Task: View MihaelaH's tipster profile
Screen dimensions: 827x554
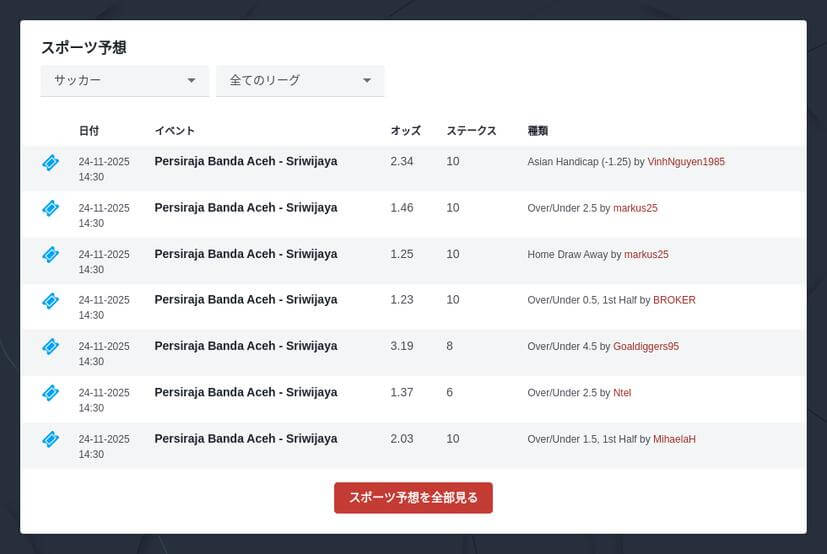Action: pyautogui.click(x=674, y=439)
